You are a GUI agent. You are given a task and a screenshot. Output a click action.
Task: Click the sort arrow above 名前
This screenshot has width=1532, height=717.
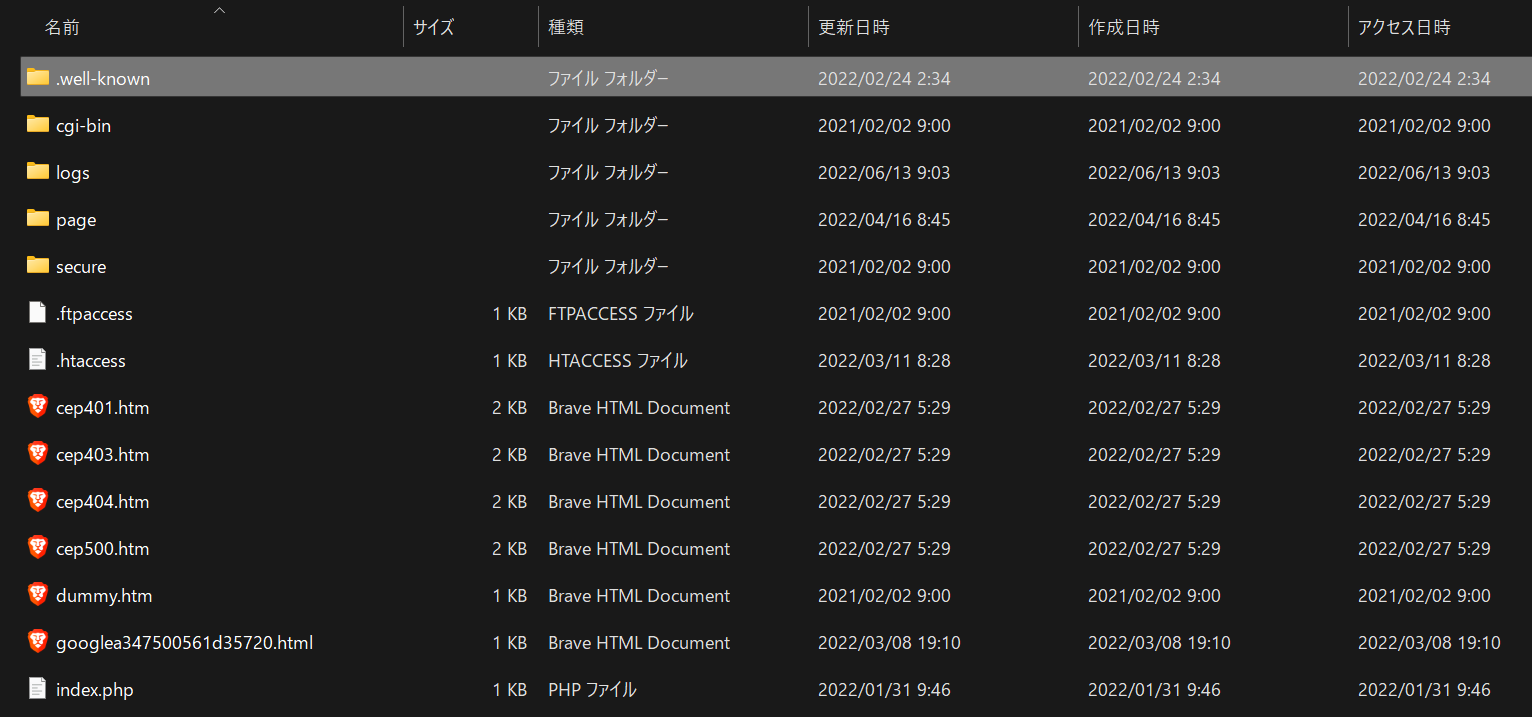coord(220,10)
